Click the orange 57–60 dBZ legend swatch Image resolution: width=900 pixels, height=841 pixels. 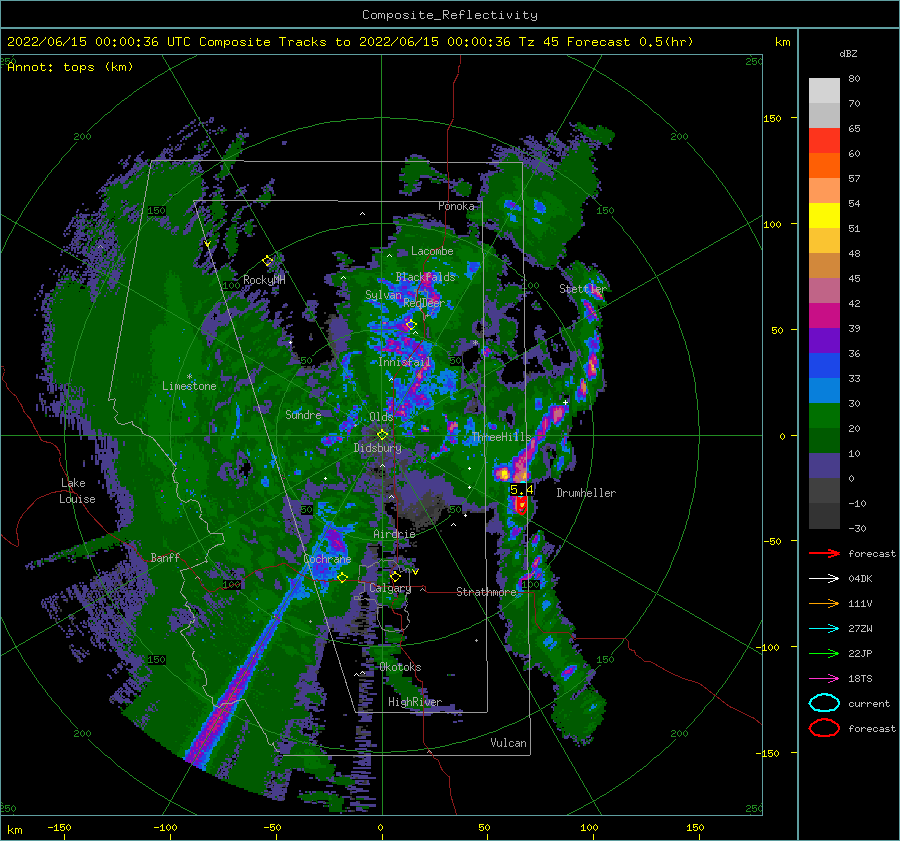point(824,166)
